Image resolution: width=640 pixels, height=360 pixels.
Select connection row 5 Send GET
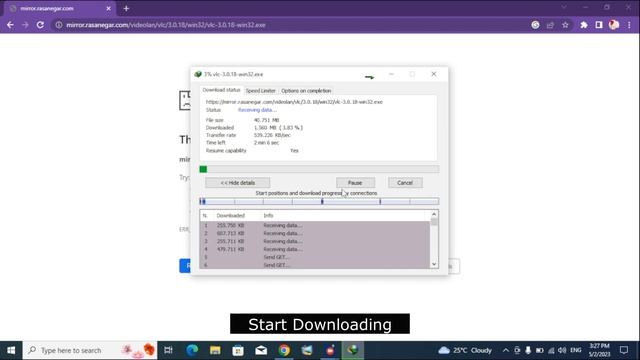(x=314, y=257)
